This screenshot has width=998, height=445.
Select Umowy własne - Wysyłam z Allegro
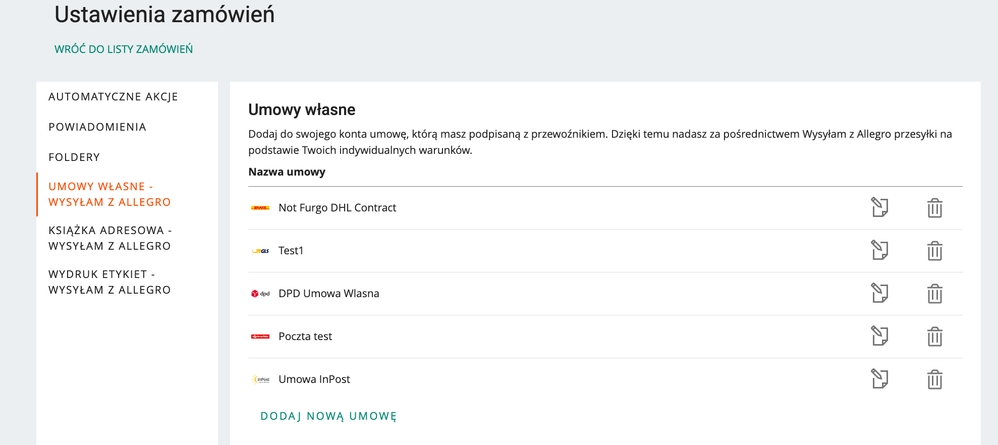pos(109,195)
